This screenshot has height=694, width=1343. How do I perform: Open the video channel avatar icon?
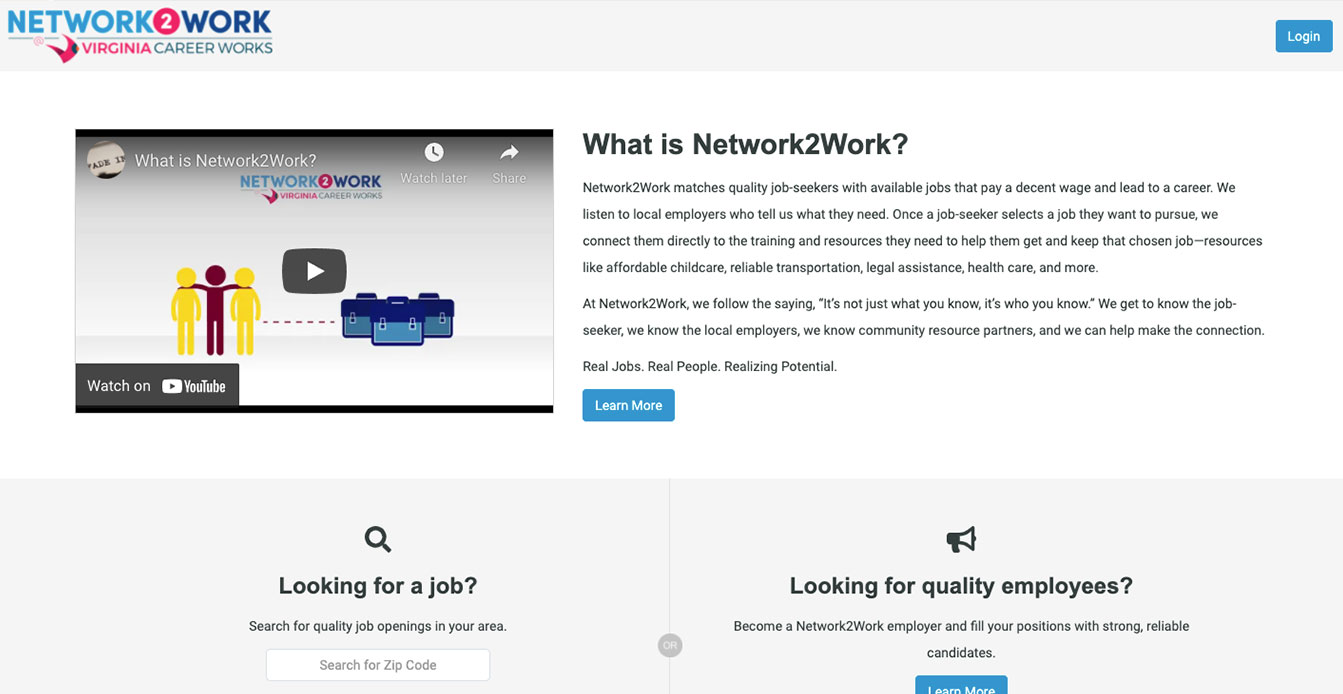106,160
